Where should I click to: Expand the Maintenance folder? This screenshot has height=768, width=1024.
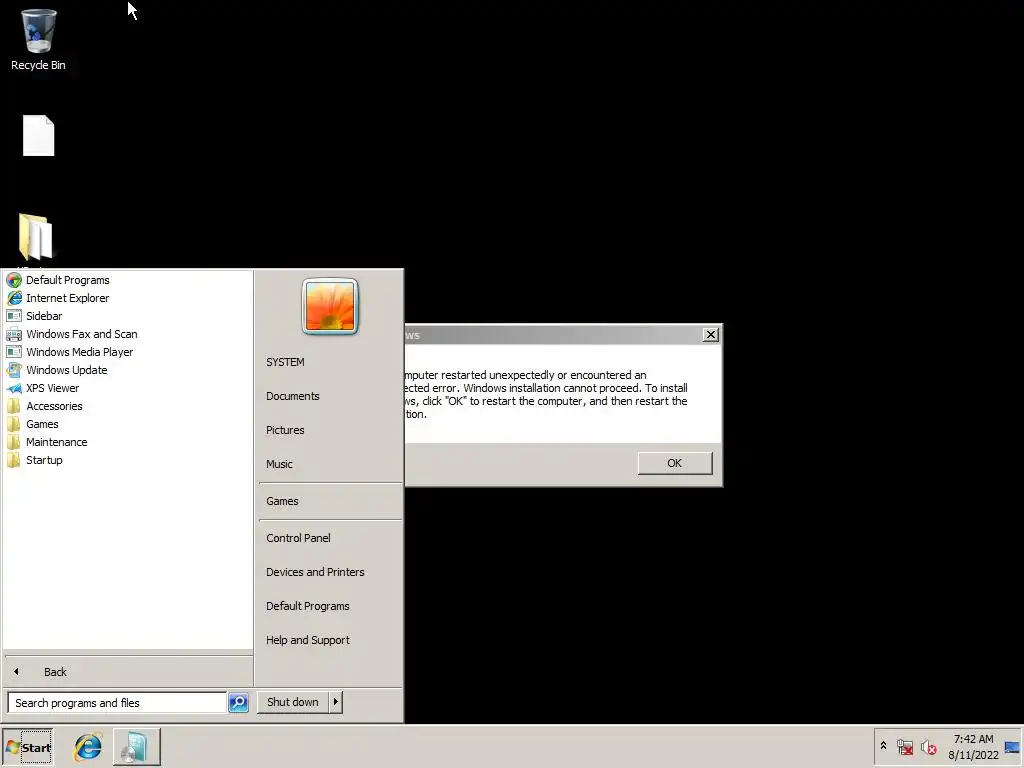(56, 442)
